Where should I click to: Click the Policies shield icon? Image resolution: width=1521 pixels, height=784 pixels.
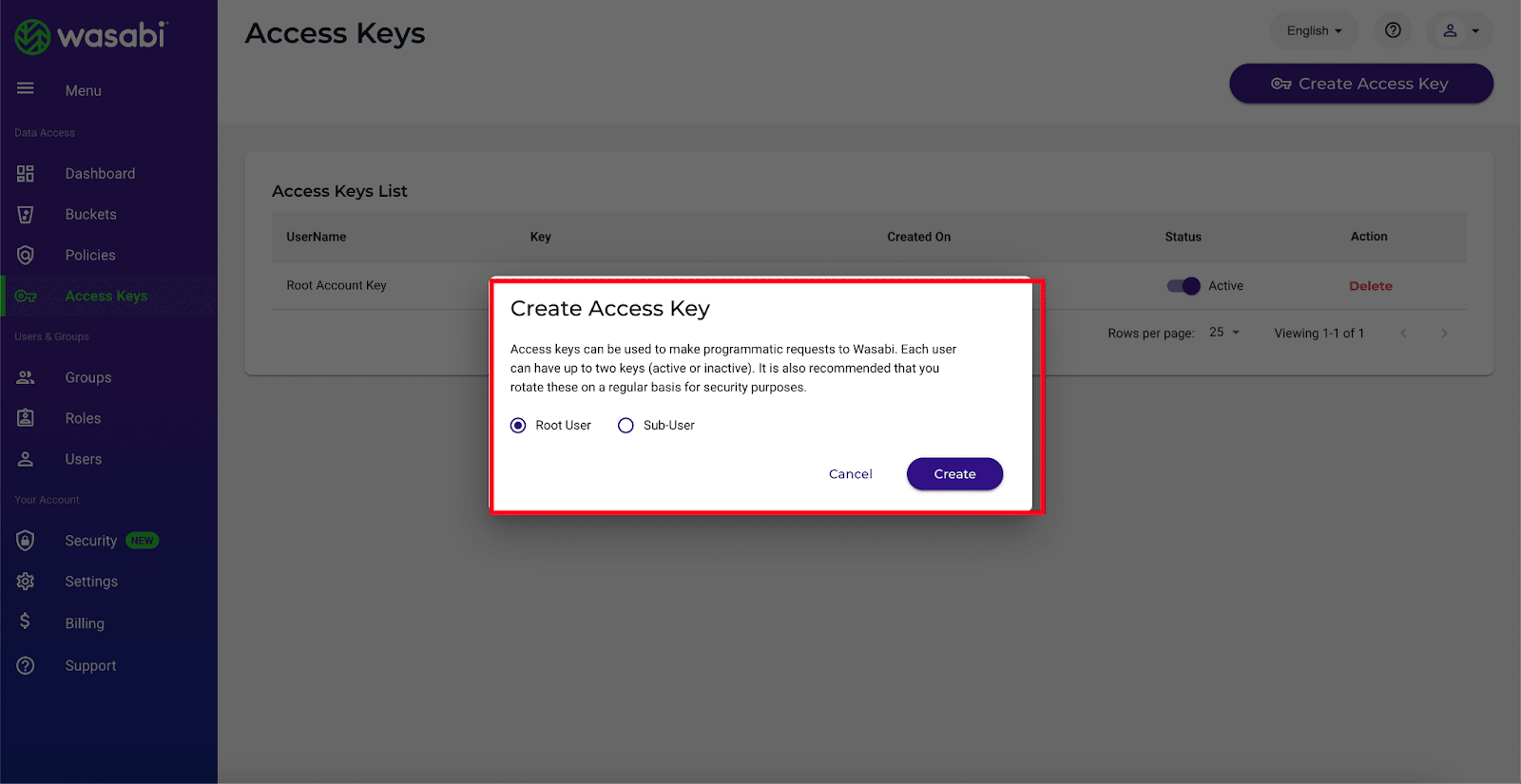[x=26, y=256]
